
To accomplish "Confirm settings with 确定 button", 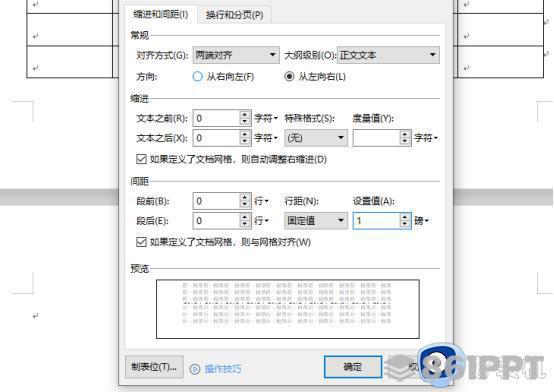I will [x=353, y=367].
